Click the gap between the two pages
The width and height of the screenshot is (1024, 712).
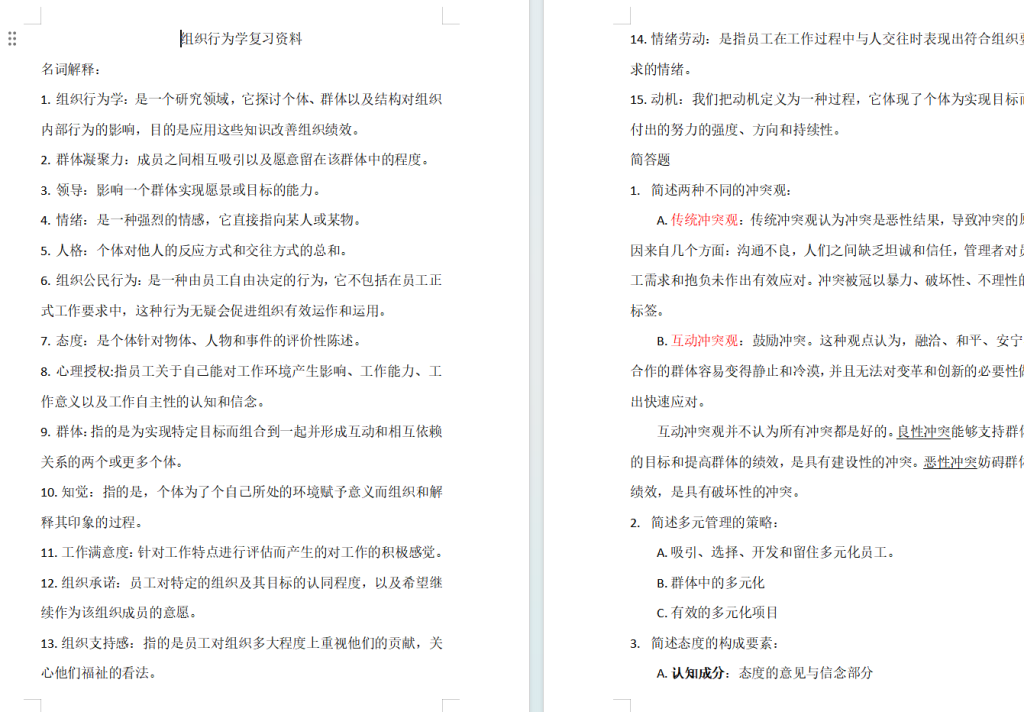pyautogui.click(x=536, y=356)
